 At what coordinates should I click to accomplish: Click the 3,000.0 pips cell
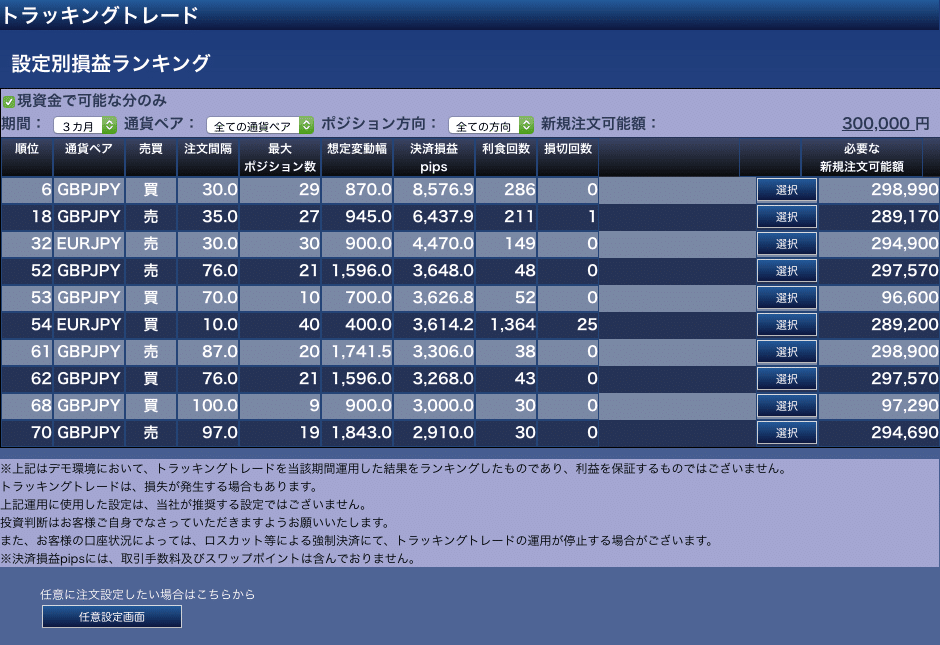click(434, 406)
